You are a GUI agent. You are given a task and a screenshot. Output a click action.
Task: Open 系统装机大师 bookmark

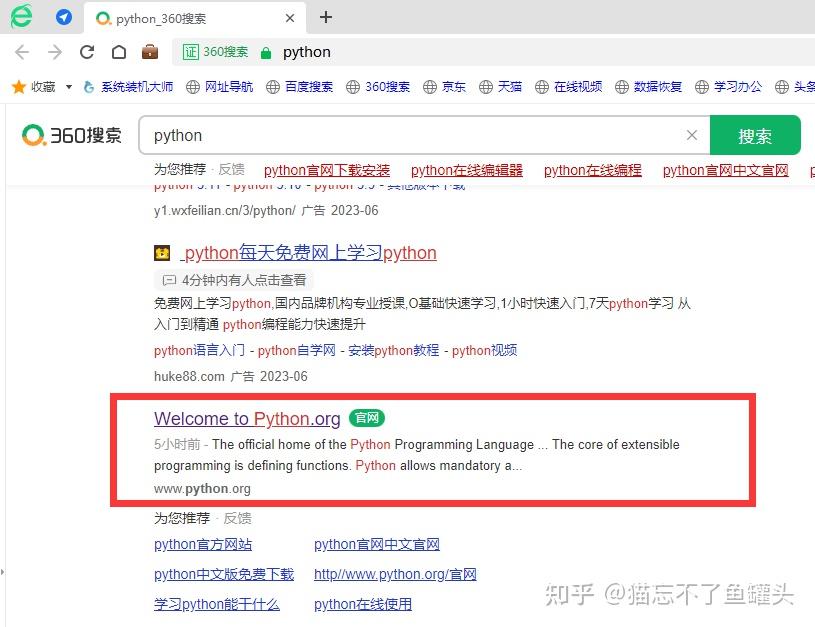coord(128,87)
